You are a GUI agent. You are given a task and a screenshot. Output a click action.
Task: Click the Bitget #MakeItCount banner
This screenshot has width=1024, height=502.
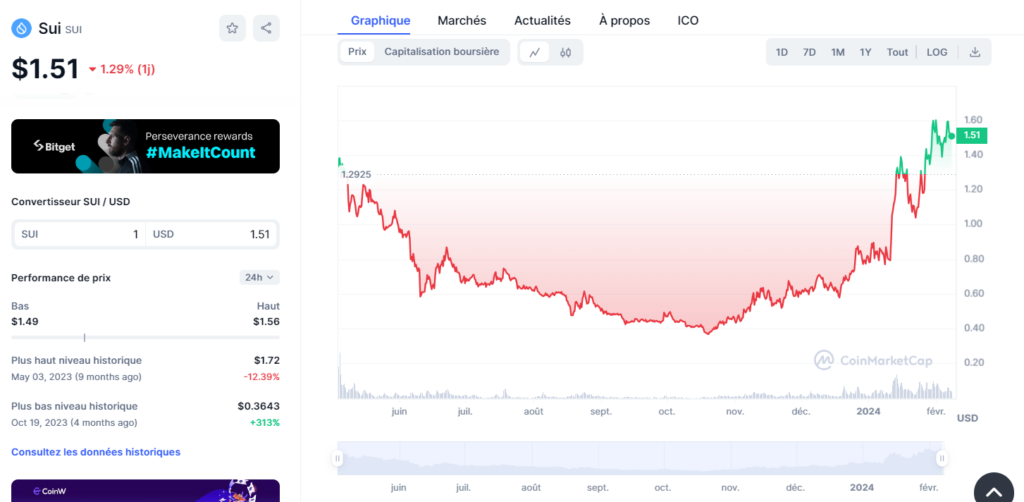(x=145, y=146)
